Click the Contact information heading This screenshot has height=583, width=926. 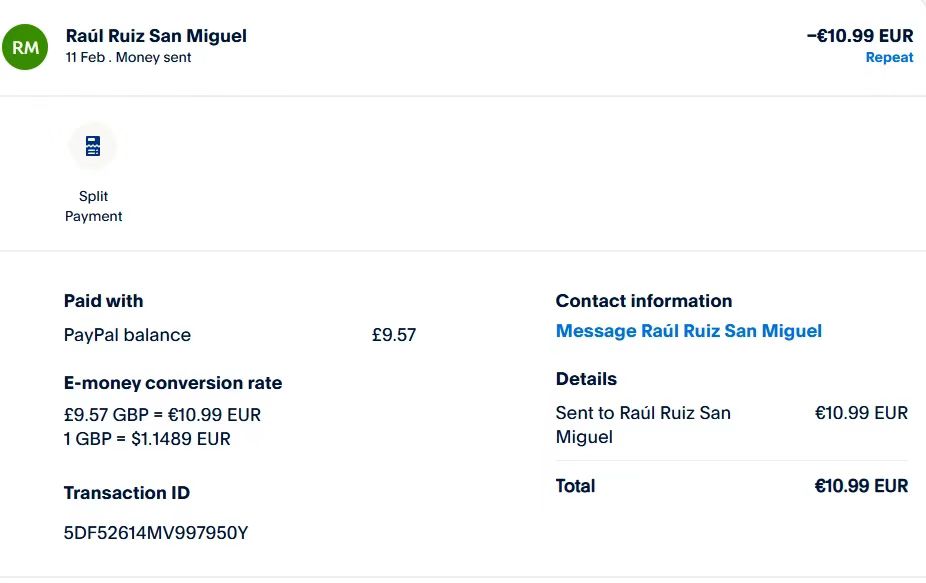643,301
